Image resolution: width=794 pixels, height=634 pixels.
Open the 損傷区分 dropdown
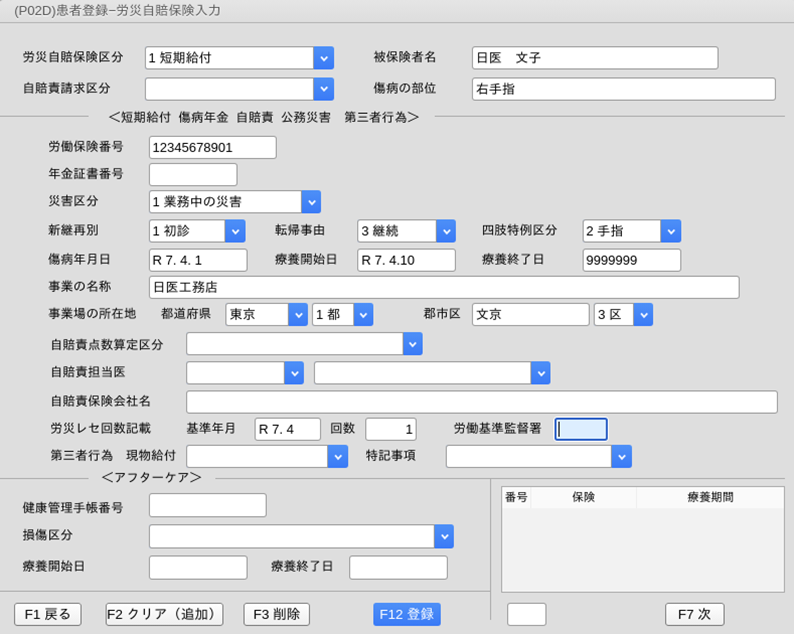point(444,536)
